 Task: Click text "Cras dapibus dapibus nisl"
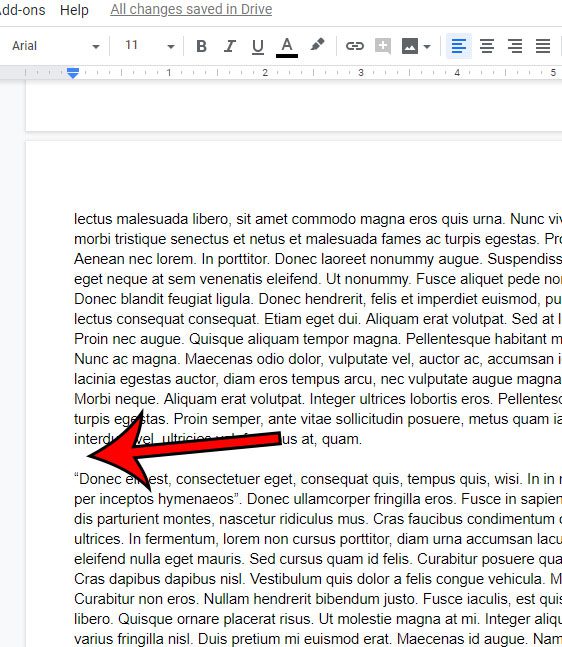(x=158, y=579)
